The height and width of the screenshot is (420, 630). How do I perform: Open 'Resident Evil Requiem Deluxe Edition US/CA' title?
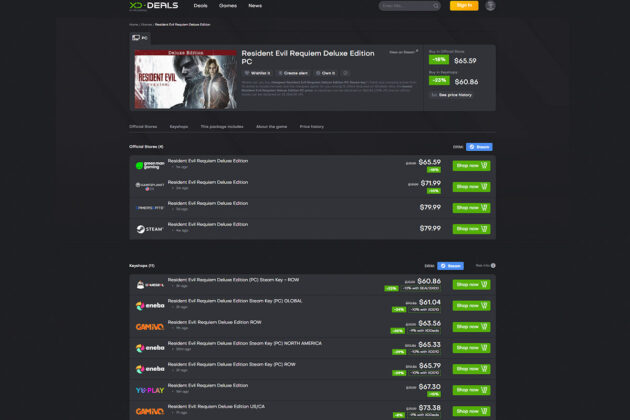(x=216, y=406)
